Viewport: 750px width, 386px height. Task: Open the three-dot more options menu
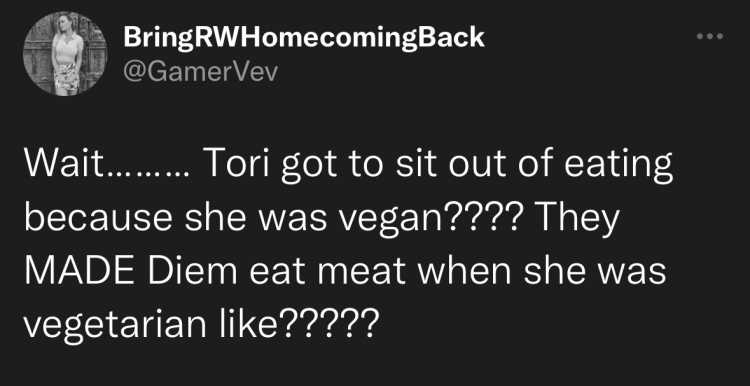710,36
